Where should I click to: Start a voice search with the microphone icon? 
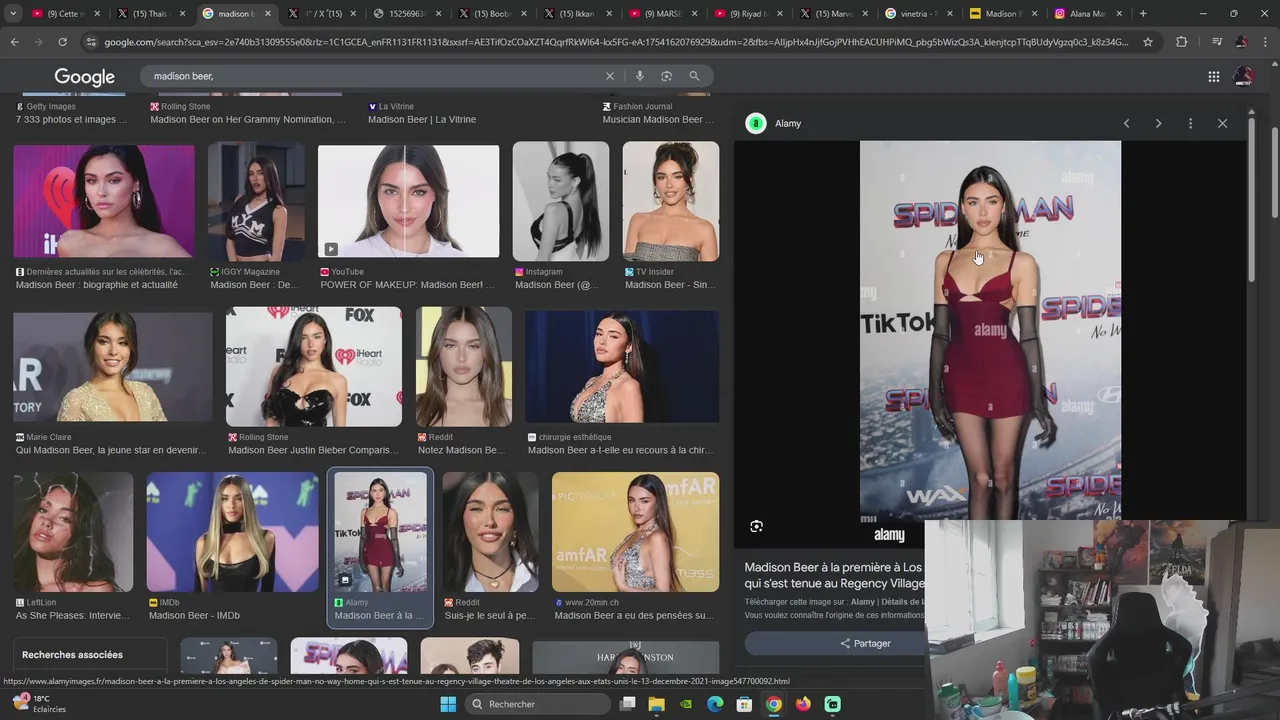(x=639, y=76)
